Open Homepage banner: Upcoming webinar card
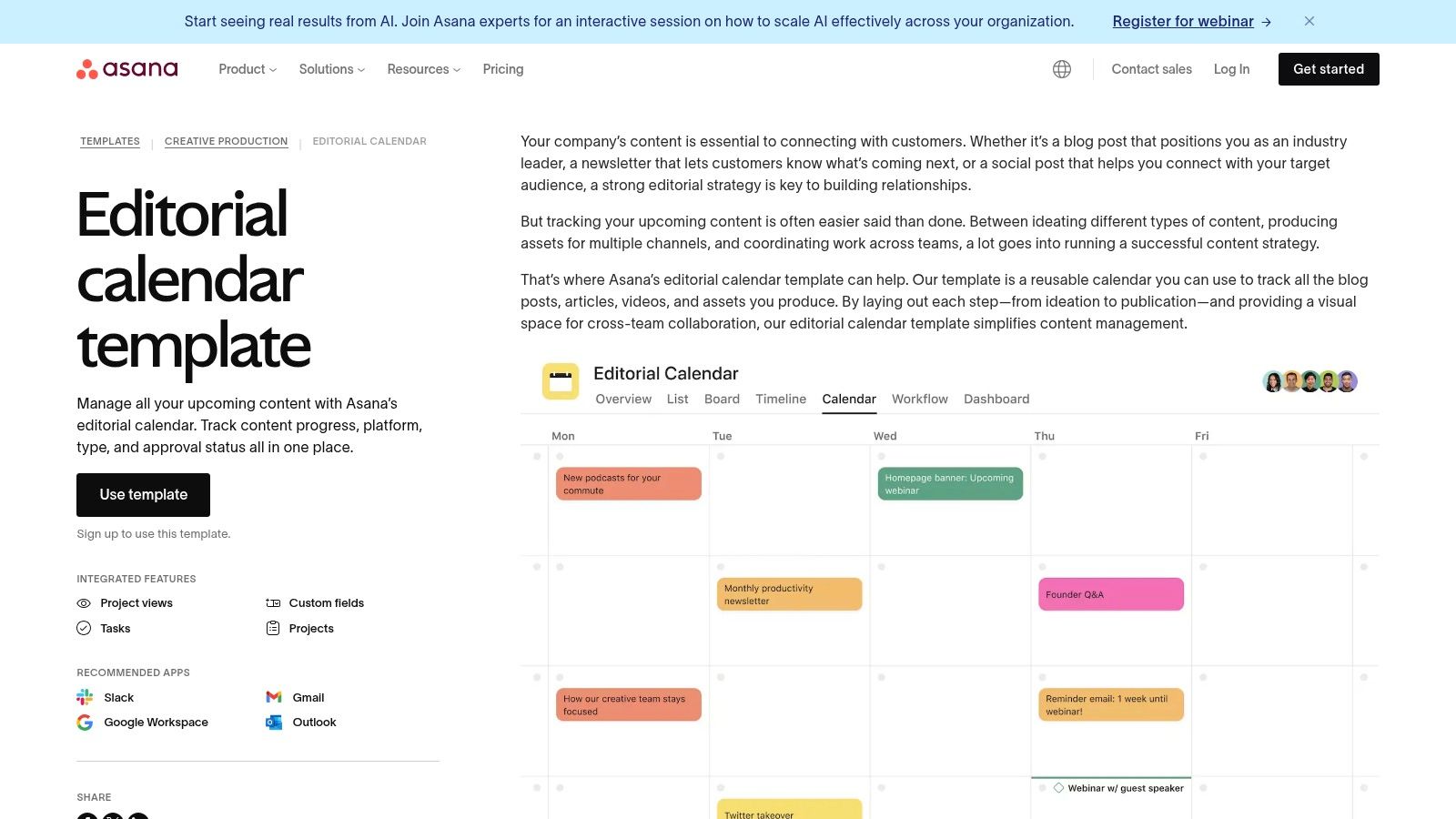 950,484
